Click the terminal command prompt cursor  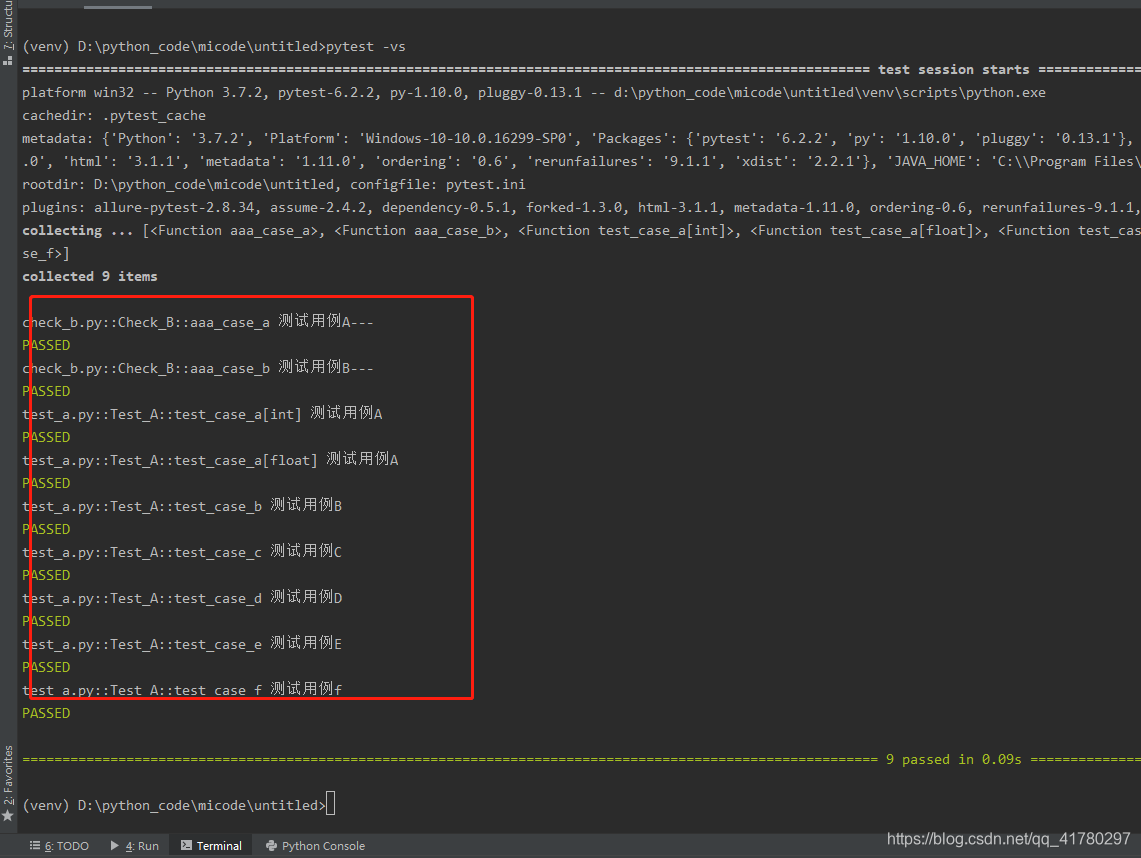coord(331,804)
